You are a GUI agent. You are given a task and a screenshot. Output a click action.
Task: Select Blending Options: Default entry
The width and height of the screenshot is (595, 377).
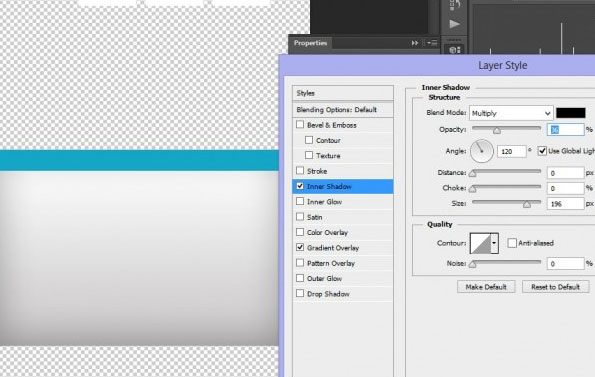pos(343,110)
